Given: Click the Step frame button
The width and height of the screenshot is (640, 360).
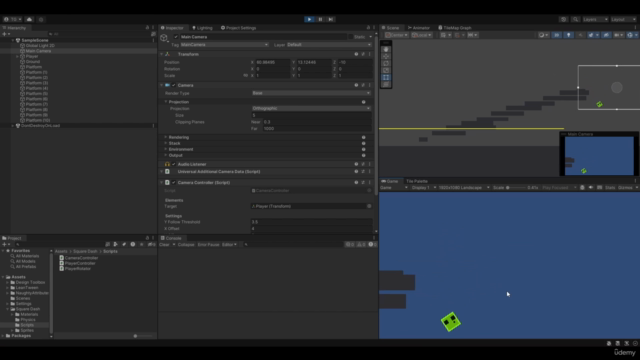Looking at the screenshot, I should 331,19.
